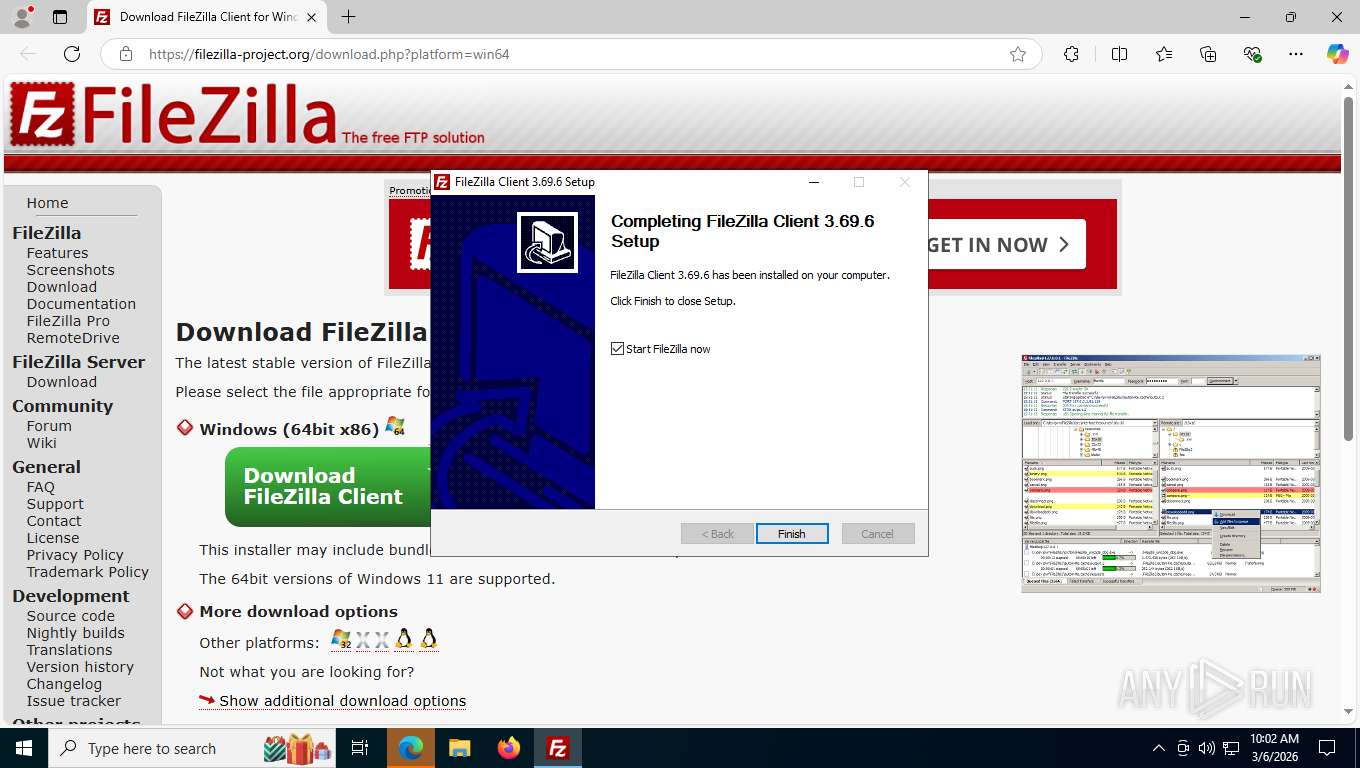Open the notification center icon
The width and height of the screenshot is (1360, 768).
coord(1327,748)
